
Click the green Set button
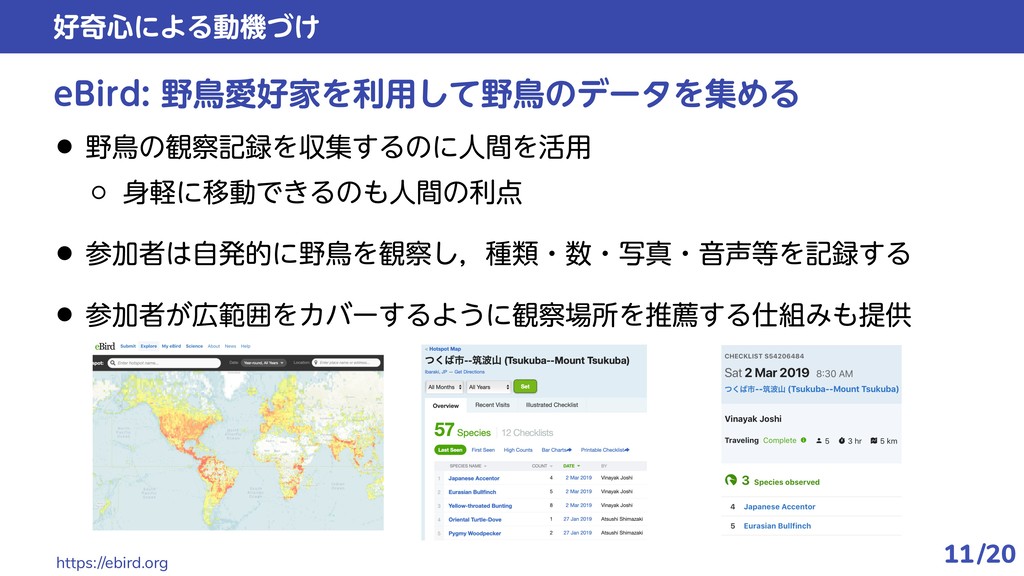tap(525, 387)
